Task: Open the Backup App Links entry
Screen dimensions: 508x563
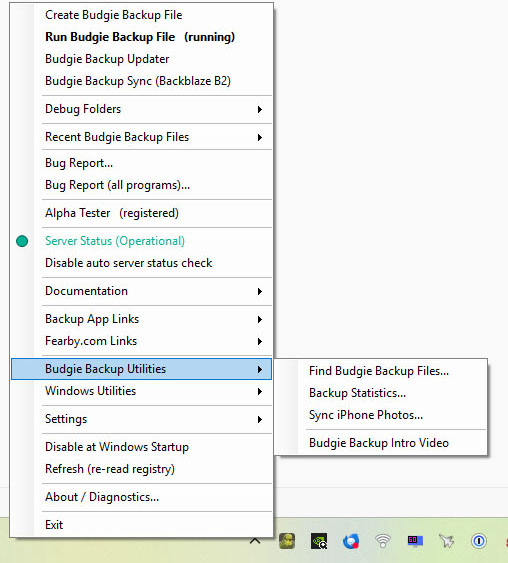Action: (141, 319)
